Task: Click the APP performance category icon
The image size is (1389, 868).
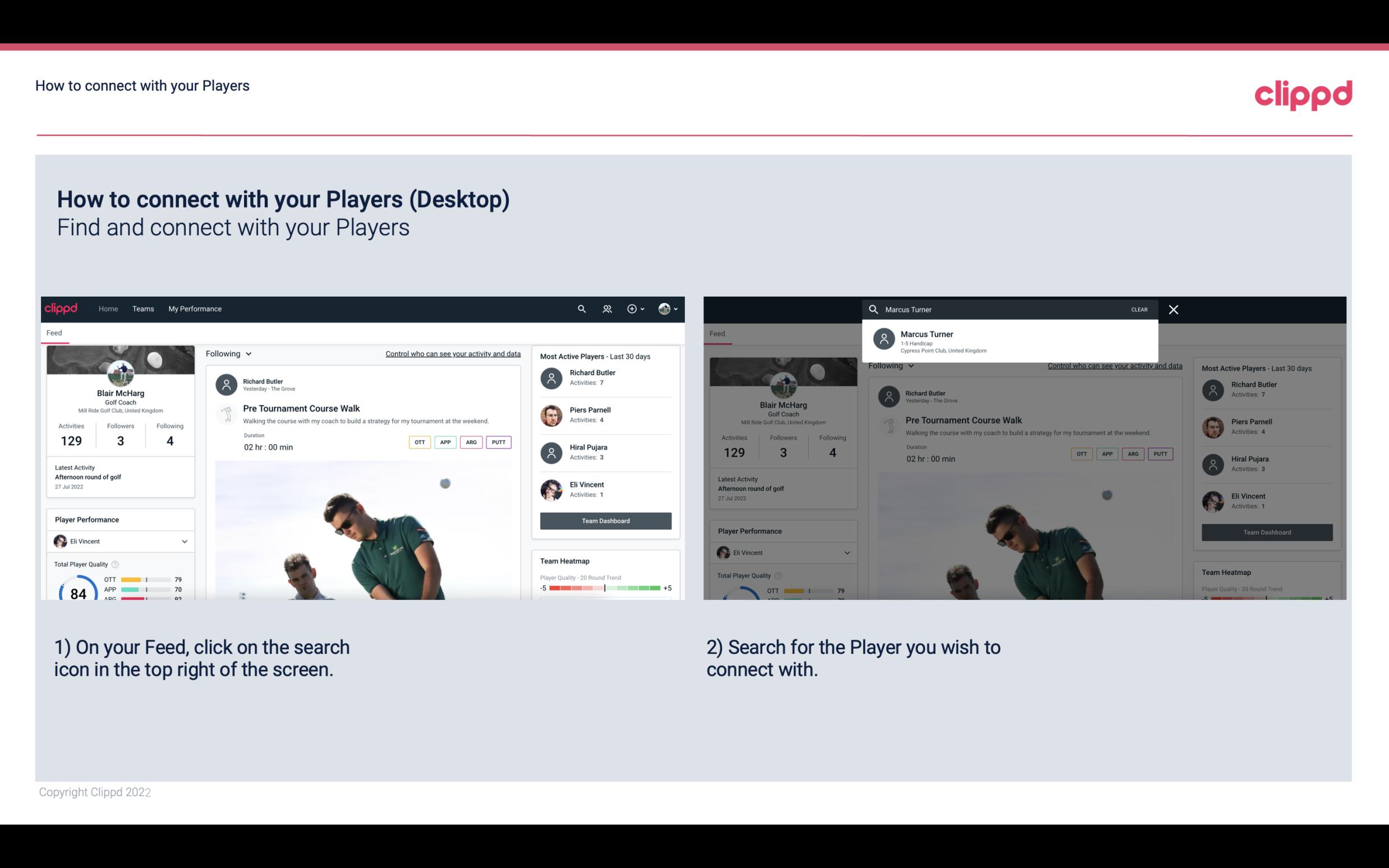Action: click(446, 442)
